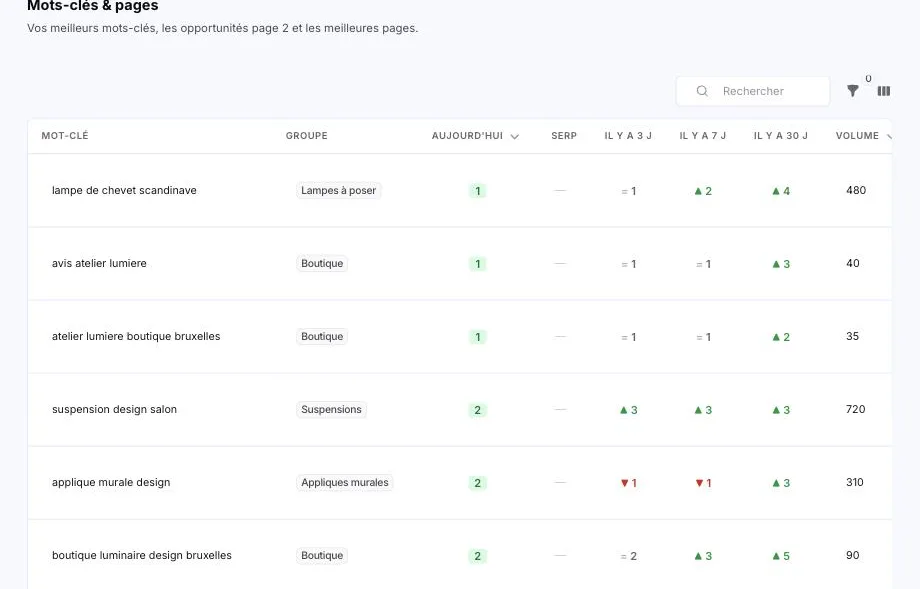Screen dimensions: 920x589
Task: Click position badge for applique murale design
Action: (x=478, y=483)
